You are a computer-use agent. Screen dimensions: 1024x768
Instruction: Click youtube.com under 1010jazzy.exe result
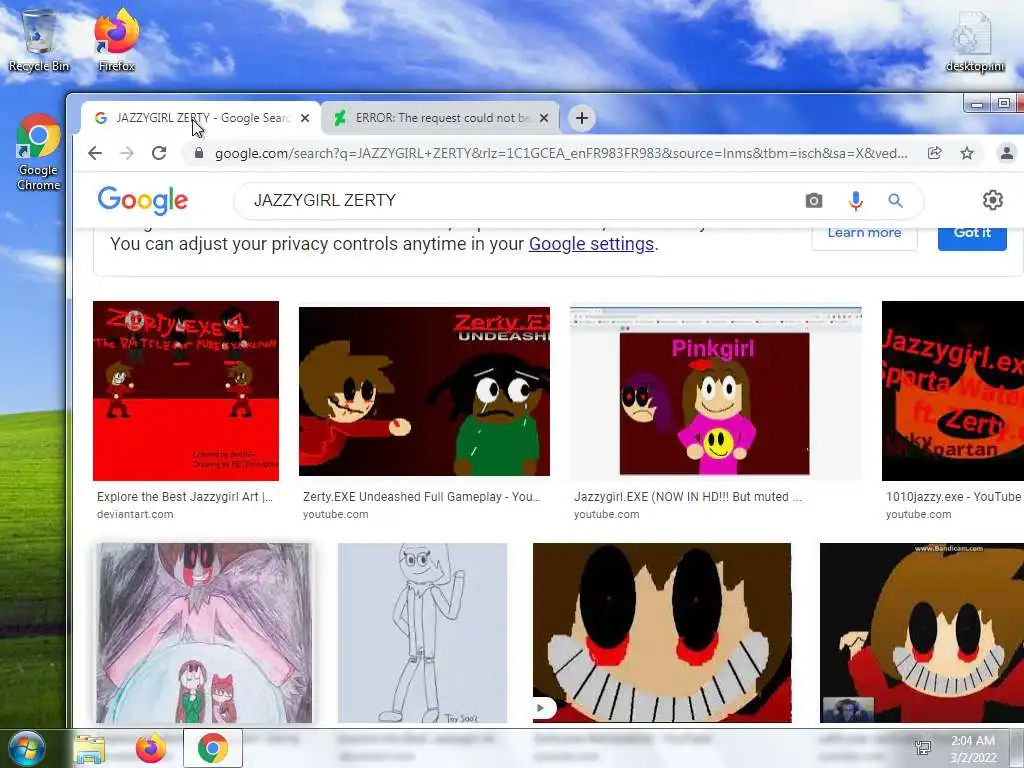click(918, 515)
